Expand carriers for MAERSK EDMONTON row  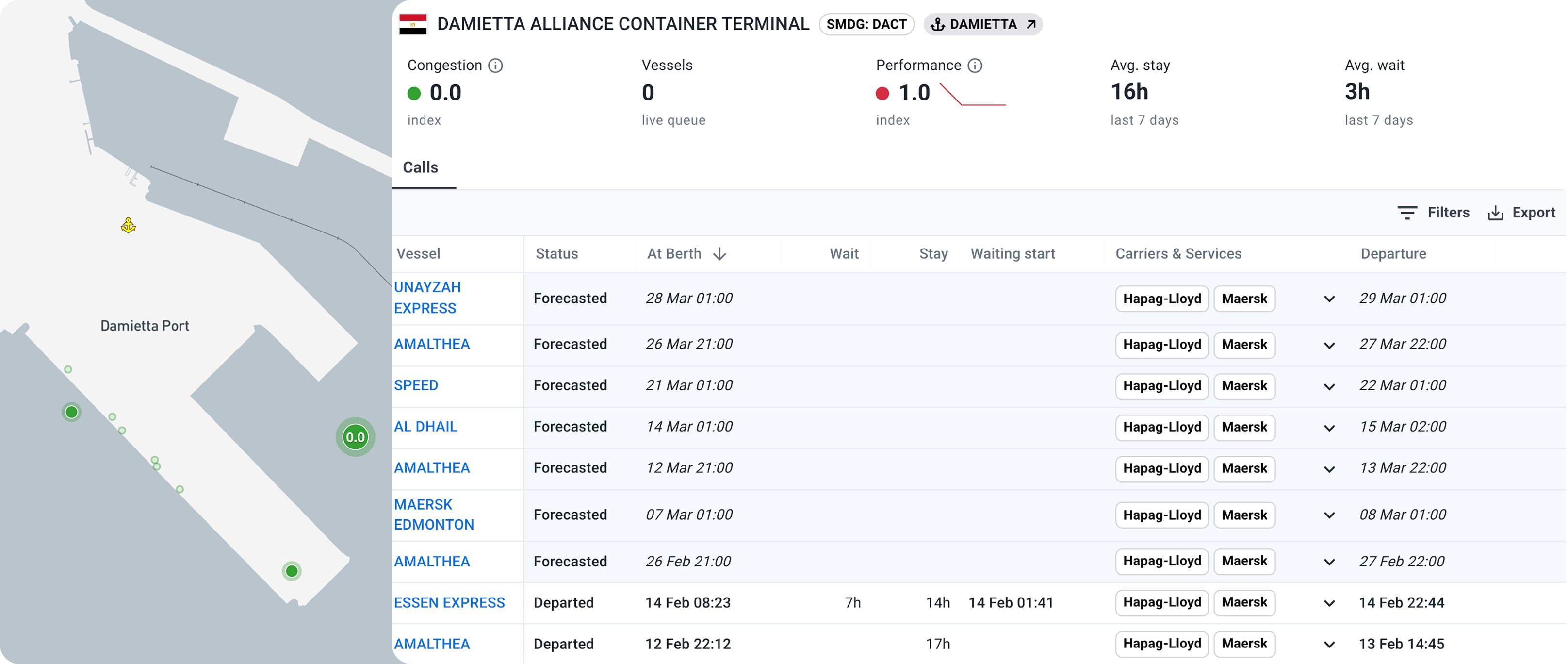[1329, 515]
